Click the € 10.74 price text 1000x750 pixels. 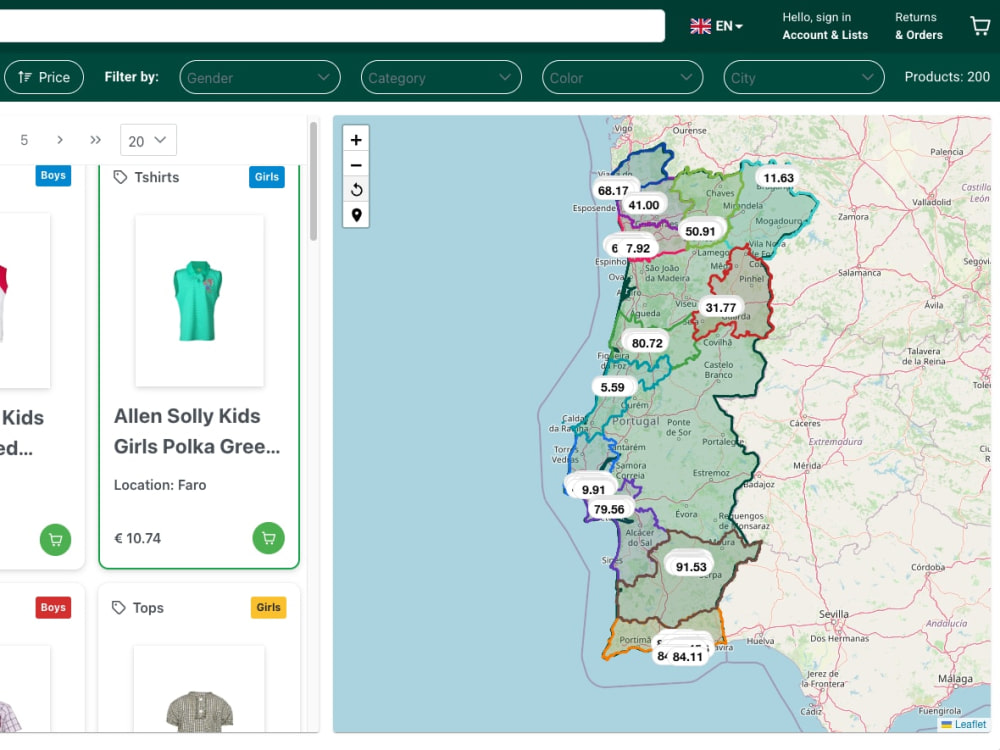pyautogui.click(x=137, y=538)
